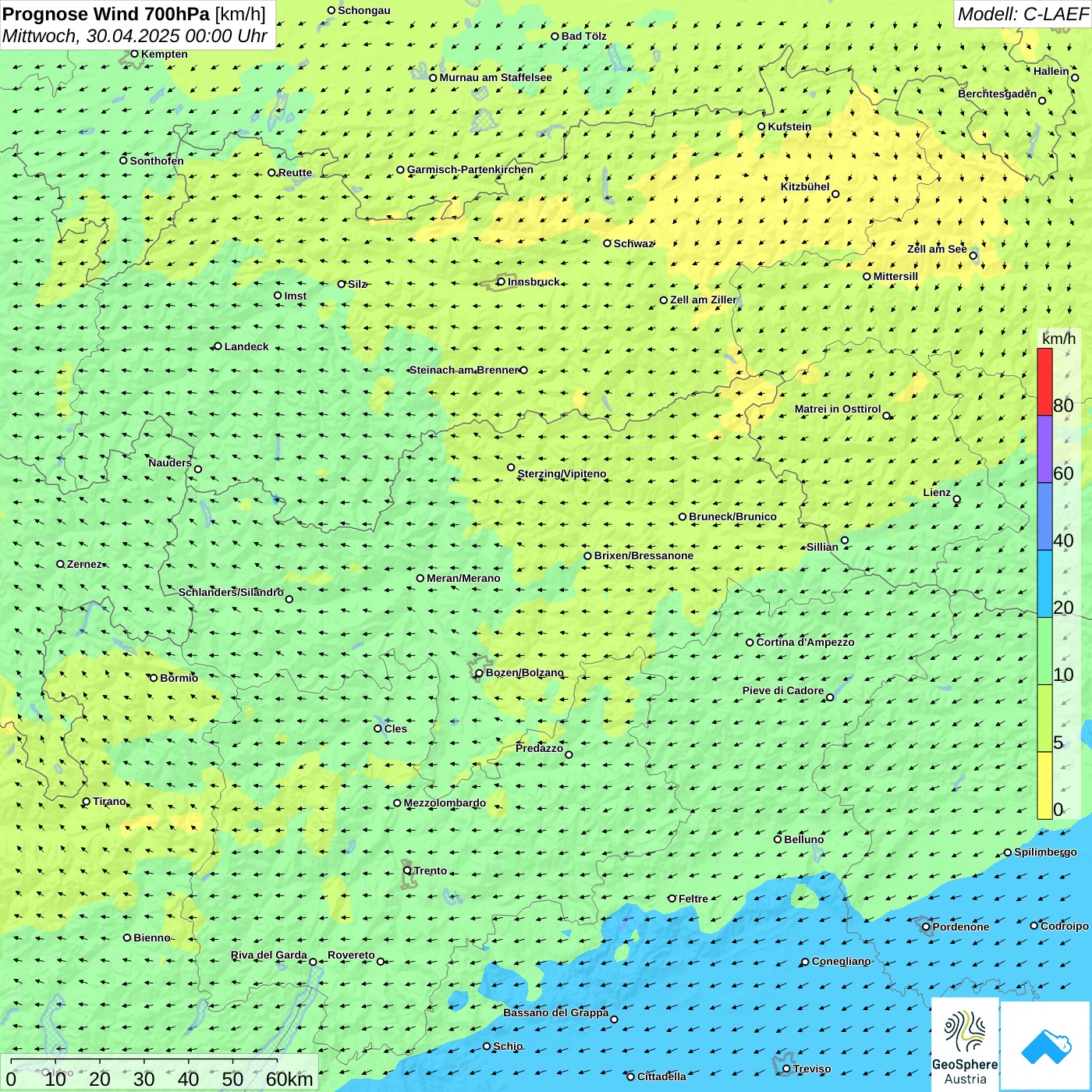The height and width of the screenshot is (1092, 1092).
Task: Select the Kufstein city marker
Action: 762,126
